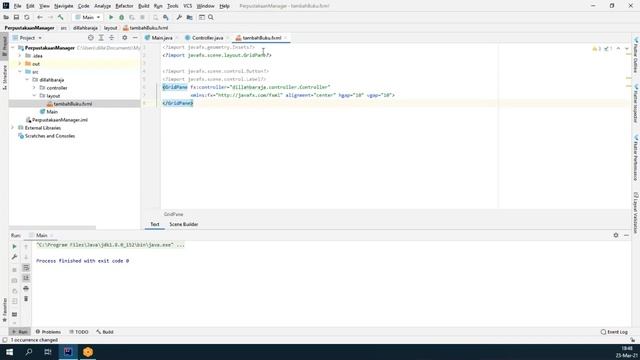Screen dimensions: 640x360
Task: Switch to the Controller.java tab
Action: (x=207, y=38)
